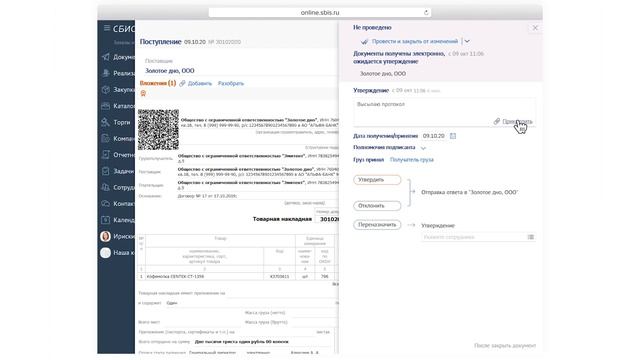Open Сотрудники section icon in sidebar

pyautogui.click(x=106, y=187)
